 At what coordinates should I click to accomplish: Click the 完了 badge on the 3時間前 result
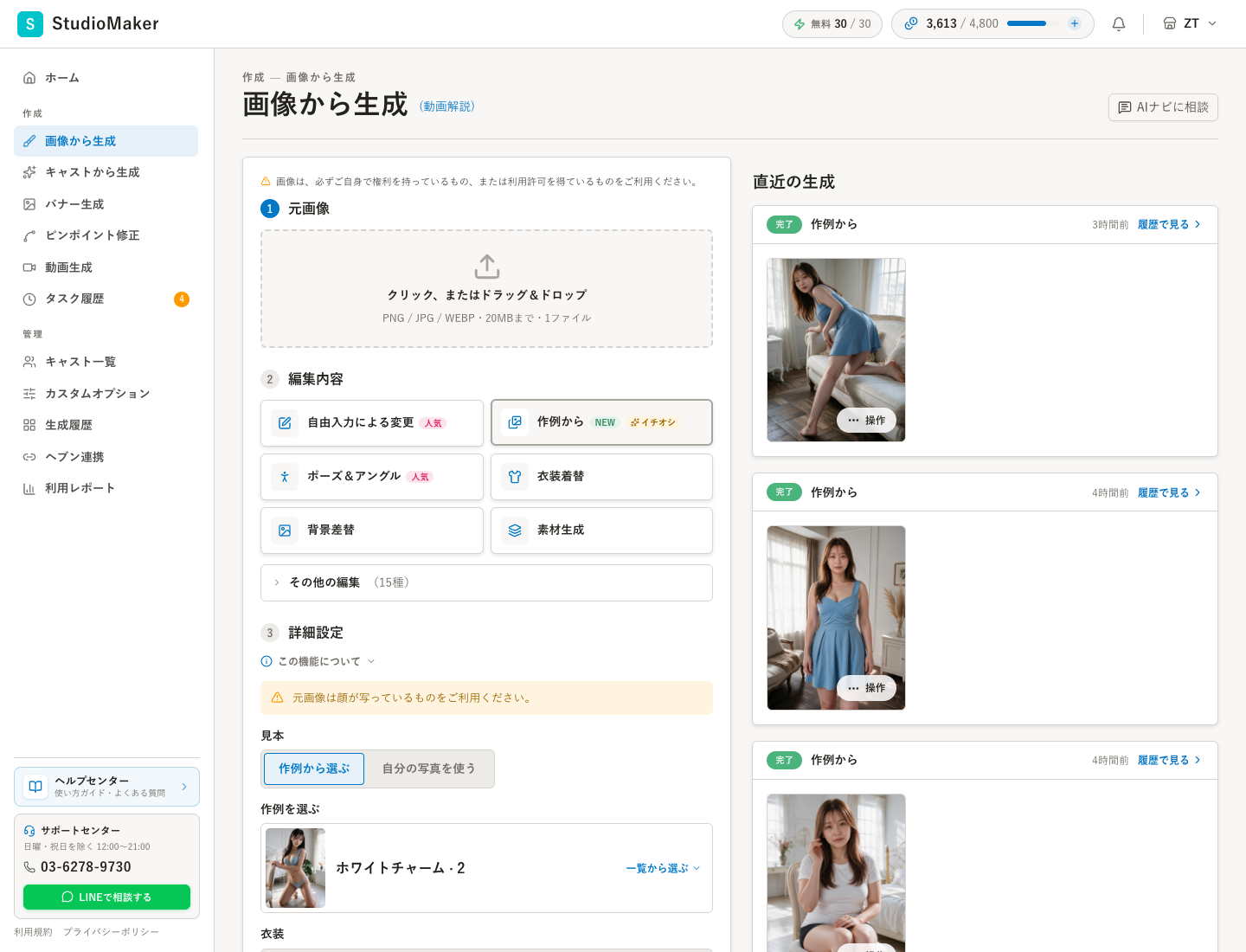pyautogui.click(x=784, y=224)
